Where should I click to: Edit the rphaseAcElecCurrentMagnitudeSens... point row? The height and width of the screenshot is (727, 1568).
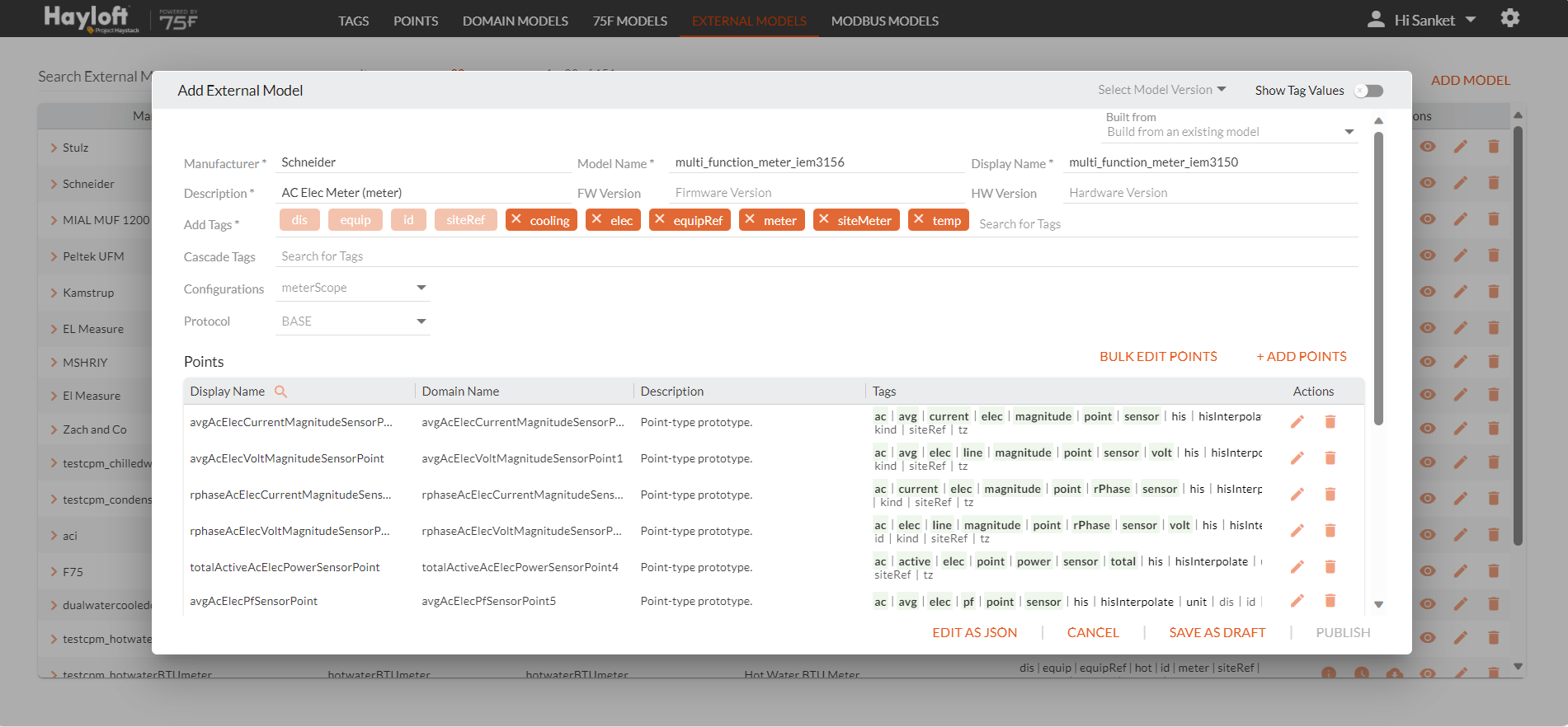tap(1297, 495)
